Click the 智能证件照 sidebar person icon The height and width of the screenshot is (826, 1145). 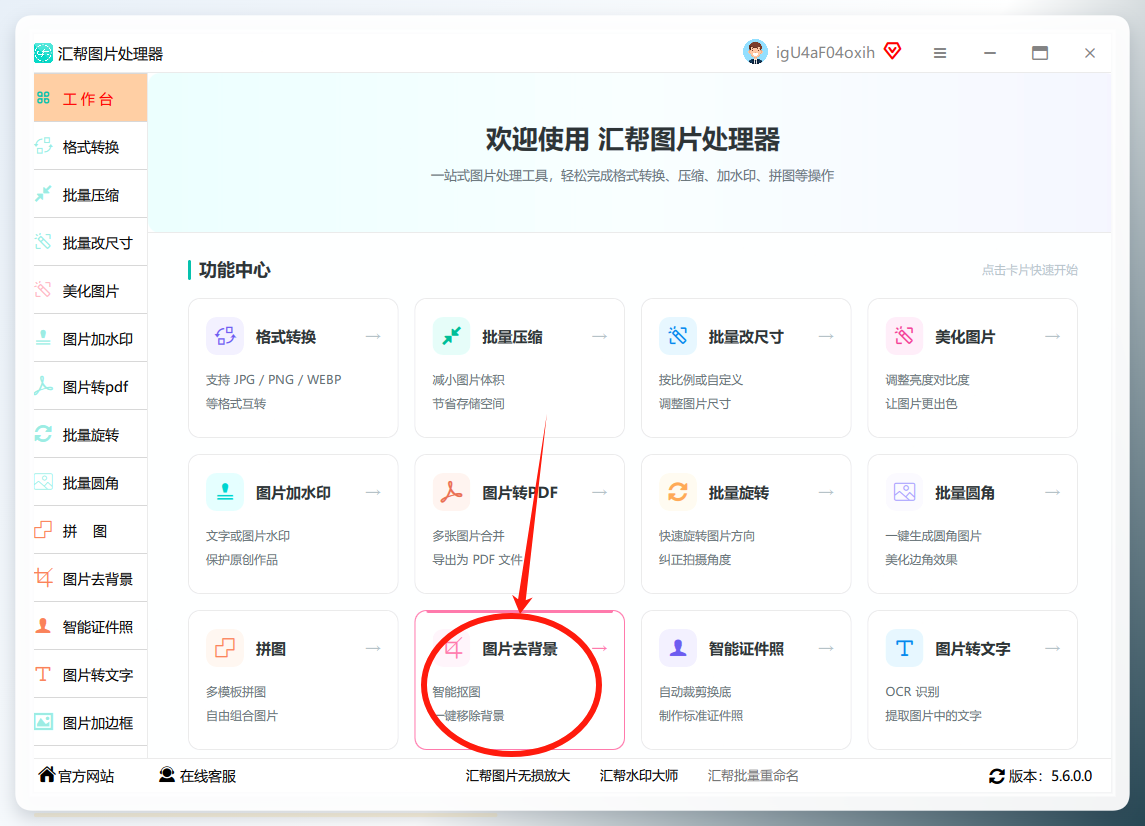point(43,626)
